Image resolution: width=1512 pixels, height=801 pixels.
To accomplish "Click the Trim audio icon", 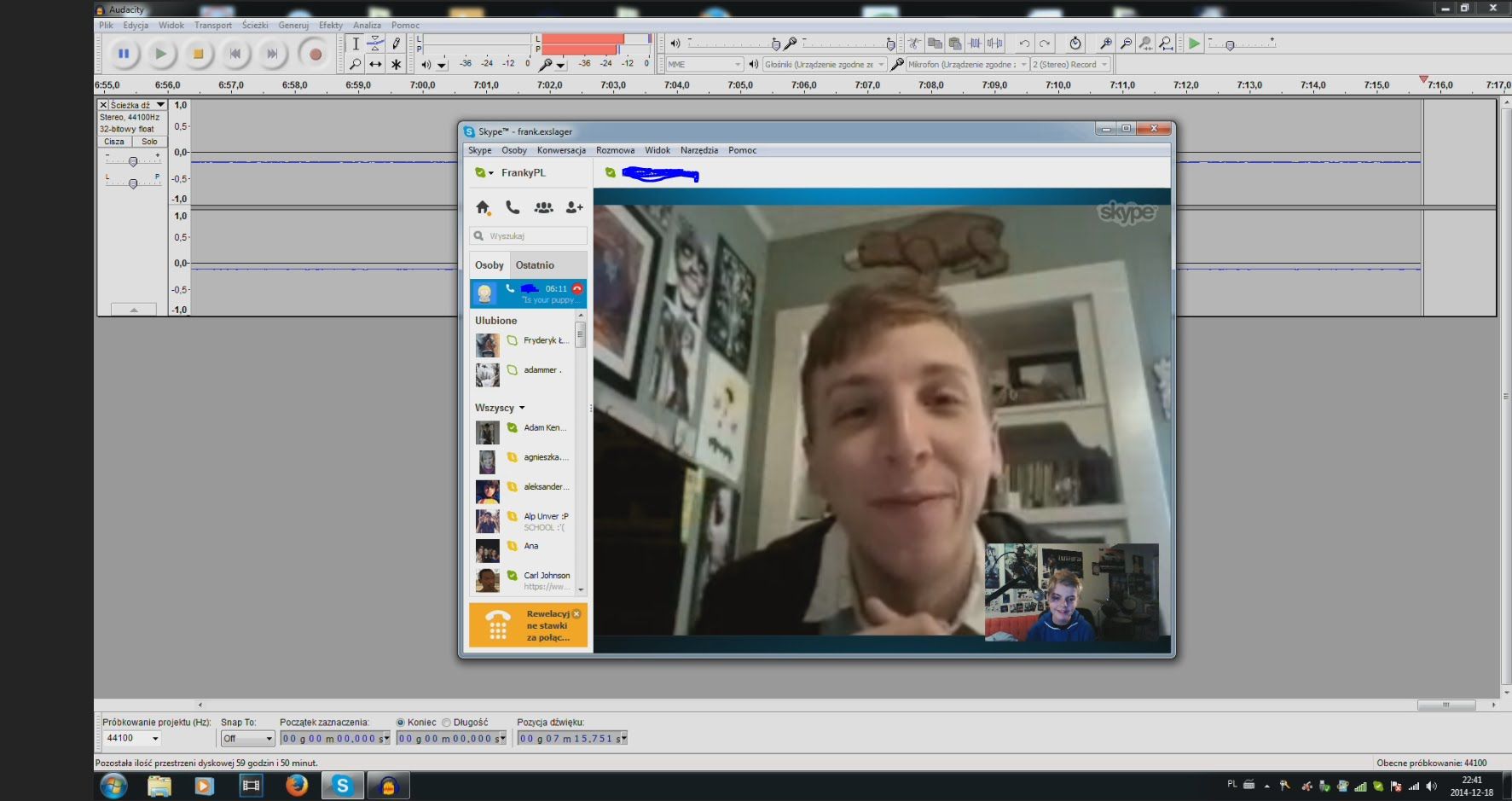I will click(975, 44).
